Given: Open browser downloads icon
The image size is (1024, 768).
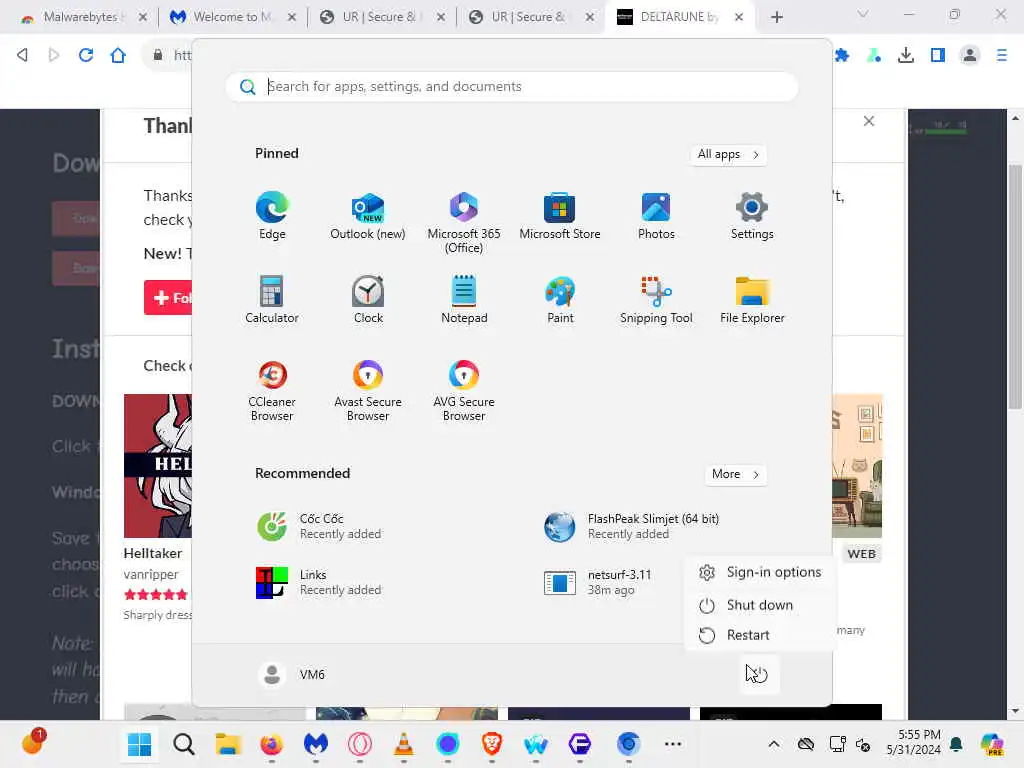Looking at the screenshot, I should 906,56.
